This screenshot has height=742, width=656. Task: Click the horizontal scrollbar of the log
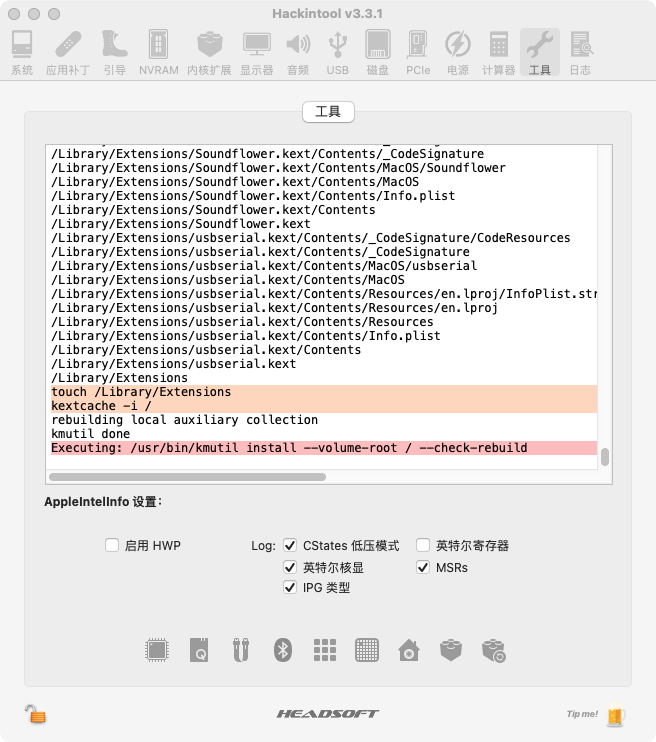187,477
